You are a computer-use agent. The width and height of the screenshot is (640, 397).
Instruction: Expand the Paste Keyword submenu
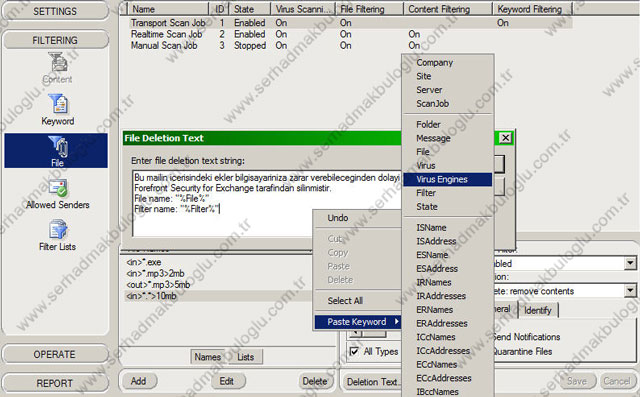[358, 322]
